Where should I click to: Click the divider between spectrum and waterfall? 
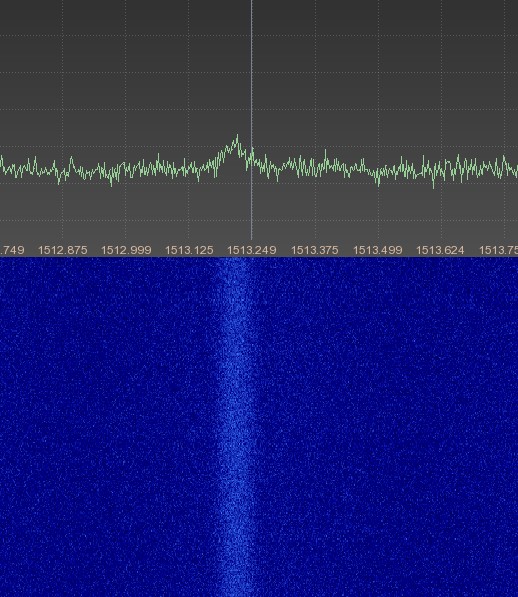(259, 257)
